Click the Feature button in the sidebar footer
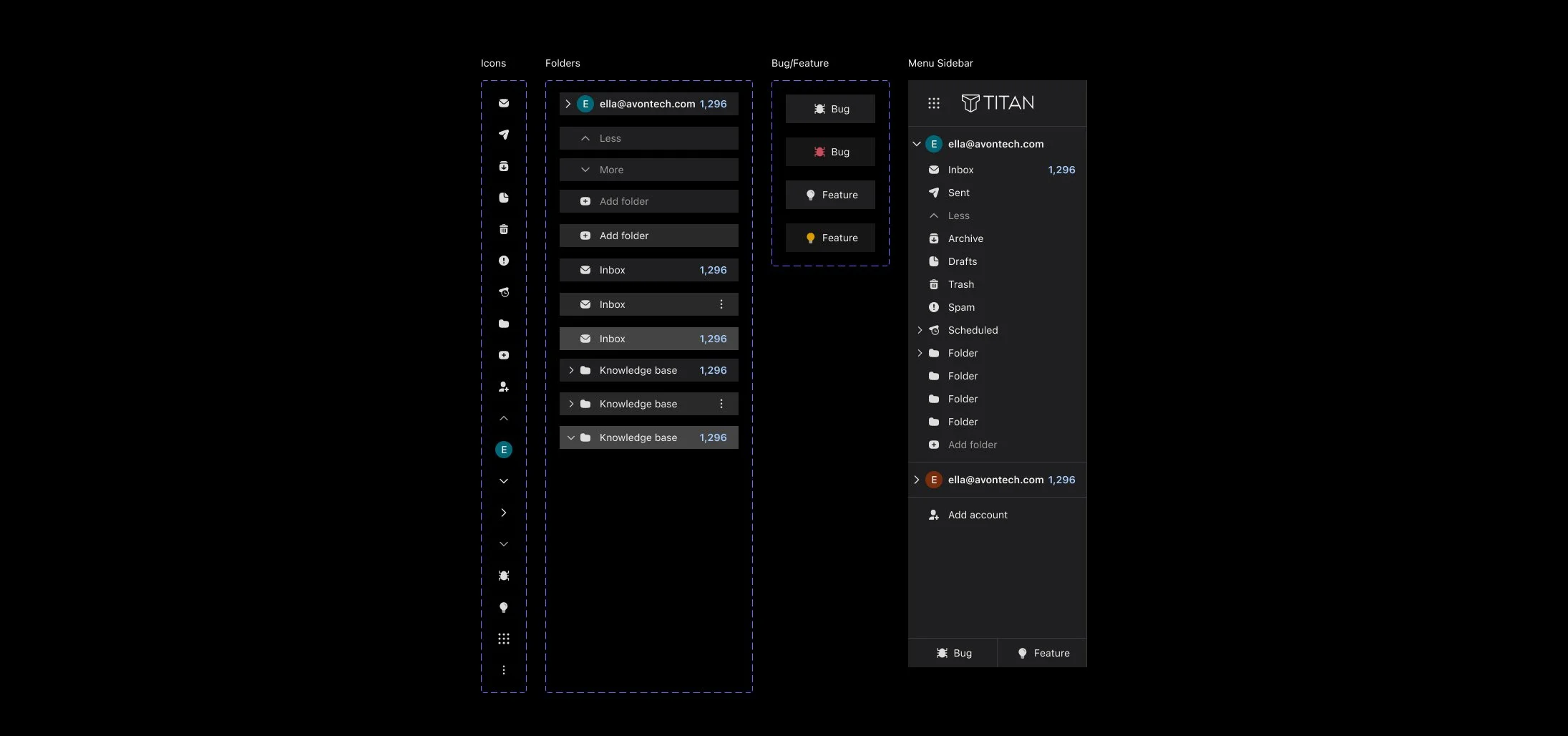Viewport: 1568px width, 736px height. (x=1042, y=652)
